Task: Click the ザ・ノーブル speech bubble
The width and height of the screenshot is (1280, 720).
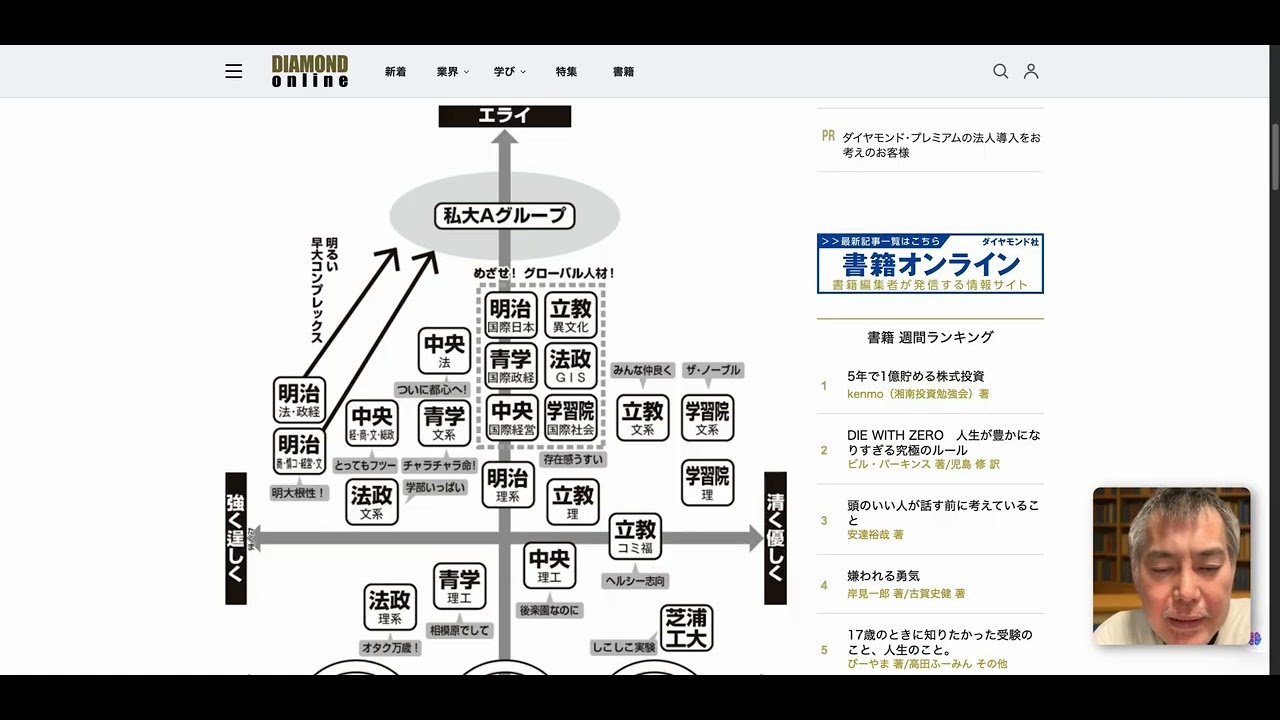Action: point(712,371)
